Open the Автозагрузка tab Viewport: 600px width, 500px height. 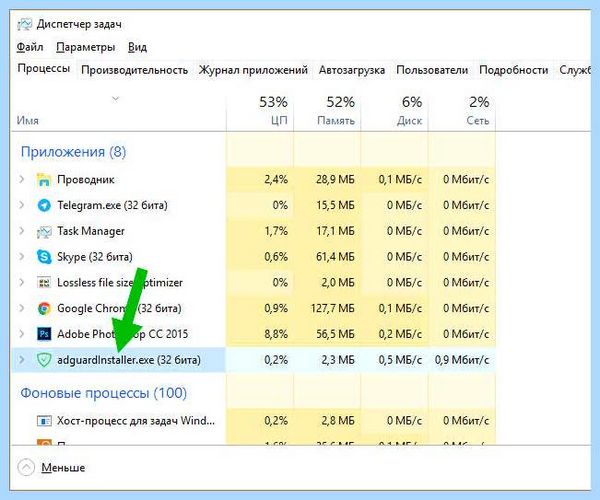tap(352, 70)
